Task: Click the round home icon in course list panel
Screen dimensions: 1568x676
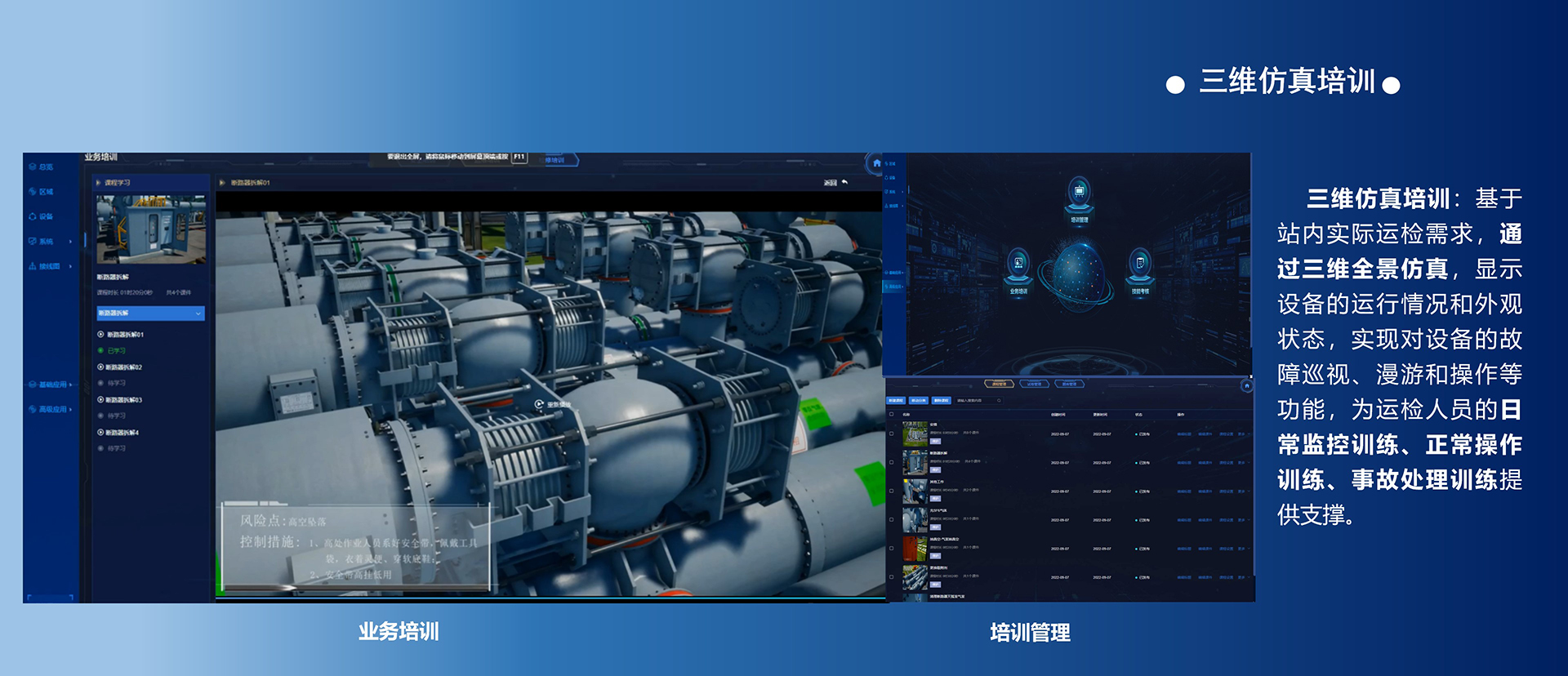Action: click(1246, 385)
